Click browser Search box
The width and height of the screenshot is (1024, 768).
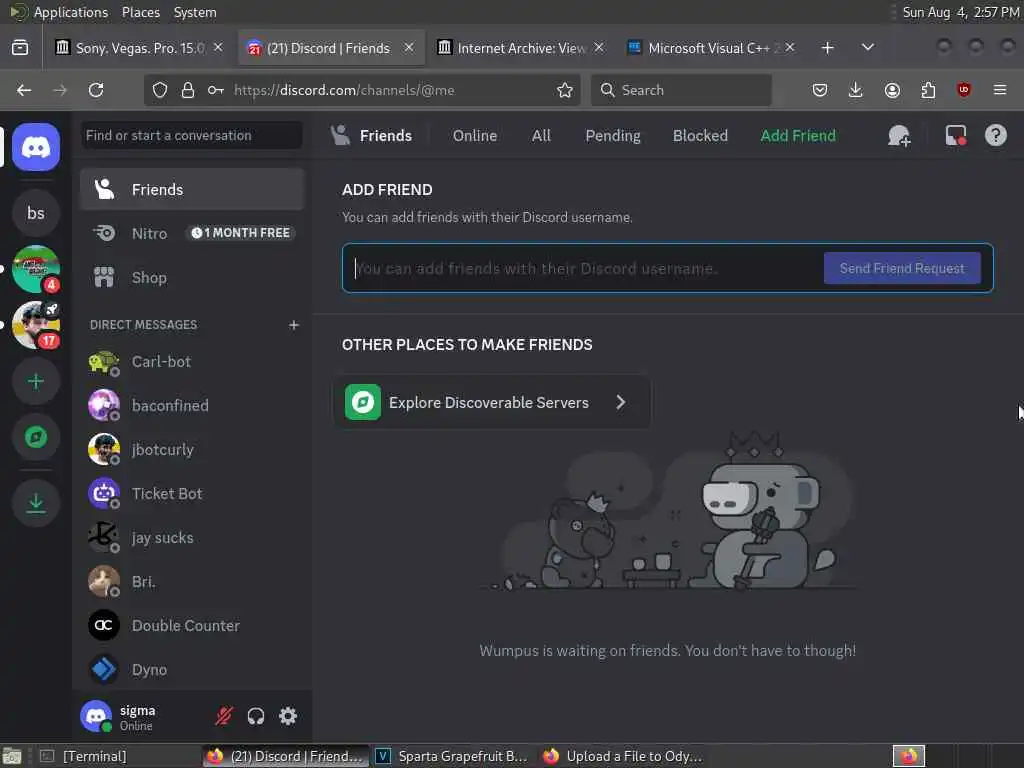click(x=681, y=90)
